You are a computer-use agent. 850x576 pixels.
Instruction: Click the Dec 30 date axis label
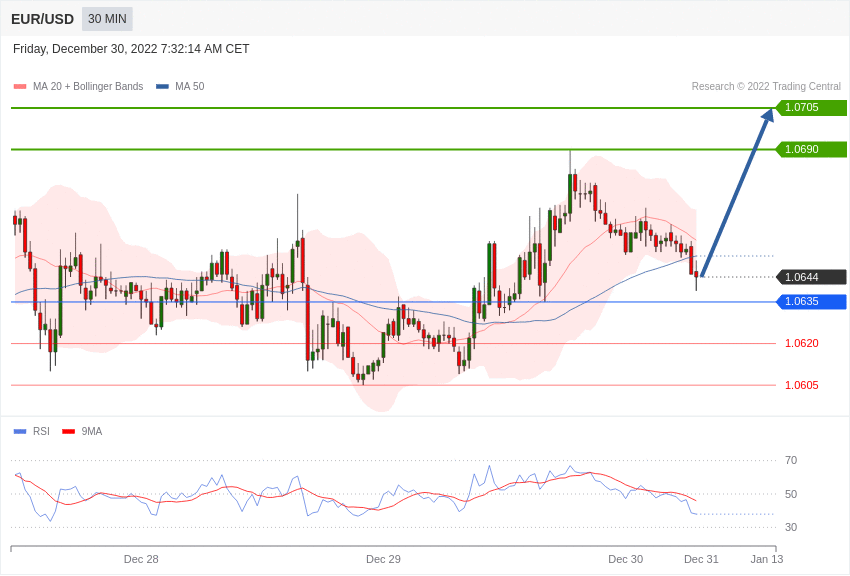(x=626, y=559)
